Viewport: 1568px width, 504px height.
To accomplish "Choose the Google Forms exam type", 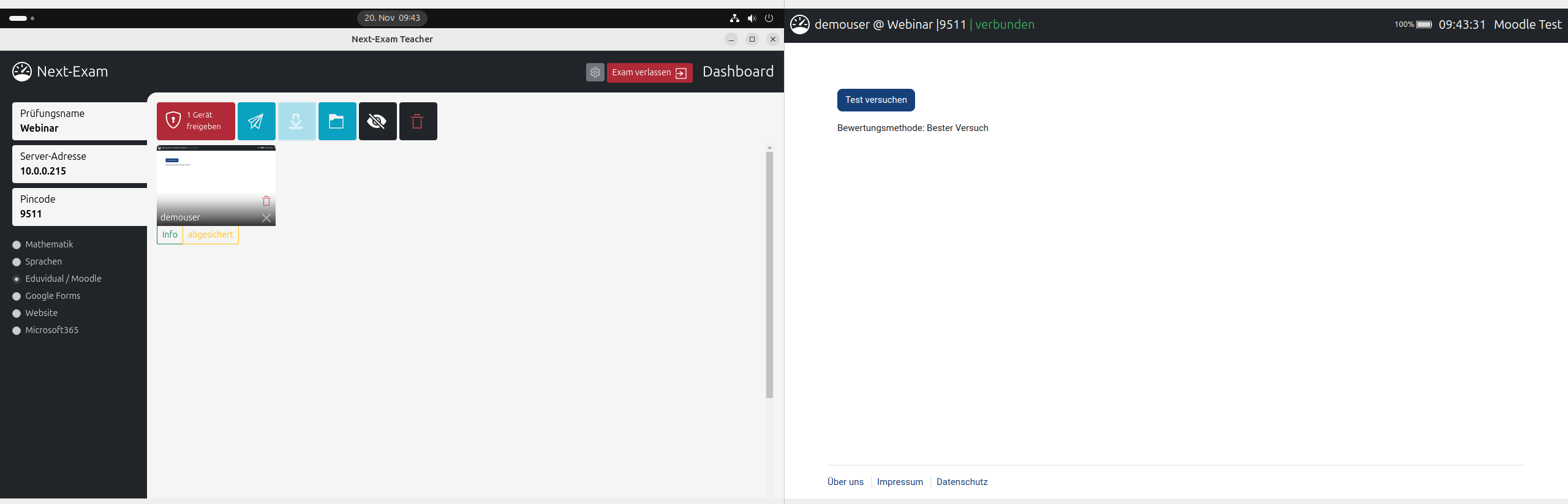I will point(17,296).
